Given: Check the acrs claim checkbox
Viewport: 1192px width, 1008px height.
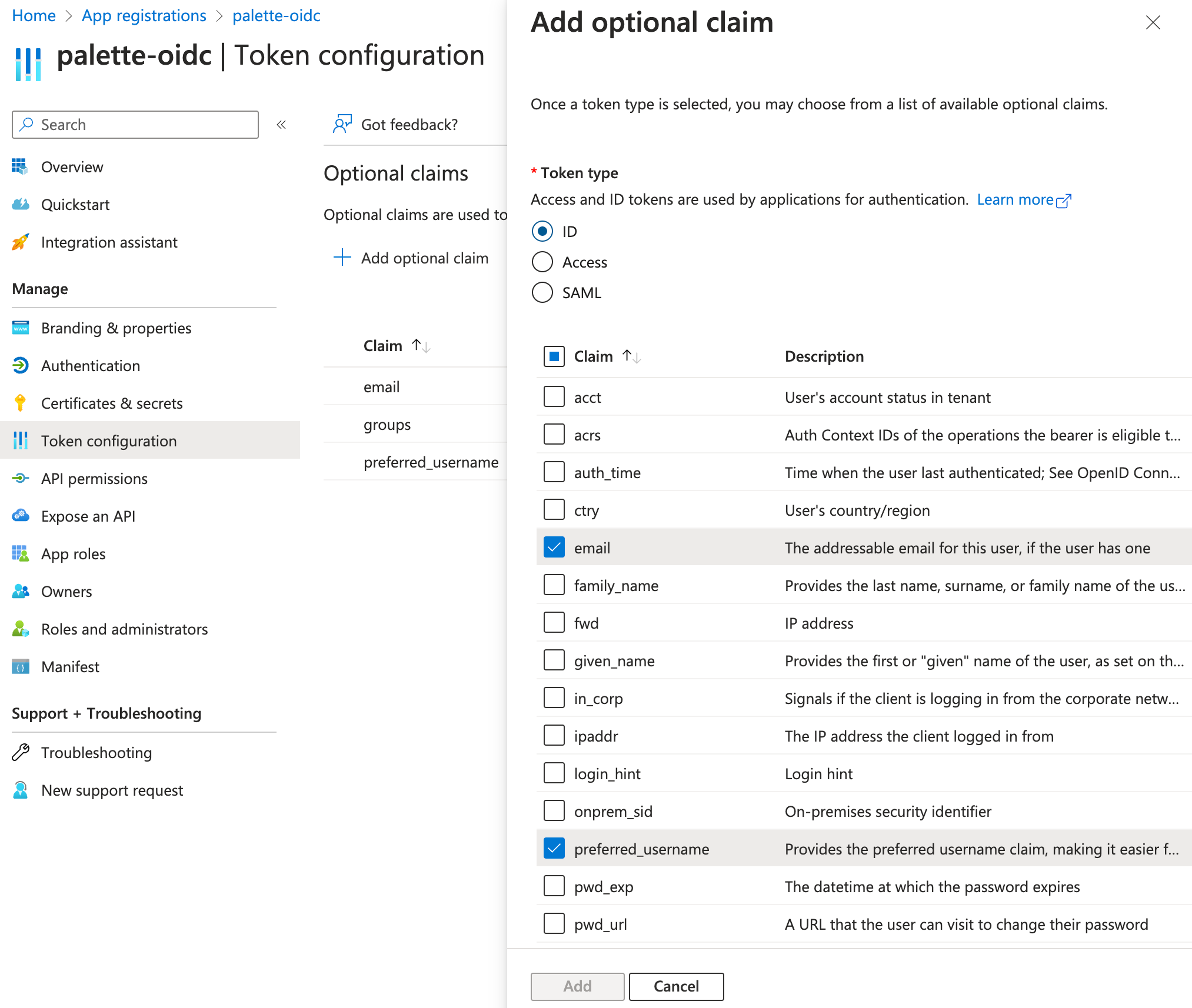Looking at the screenshot, I should tap(554, 434).
